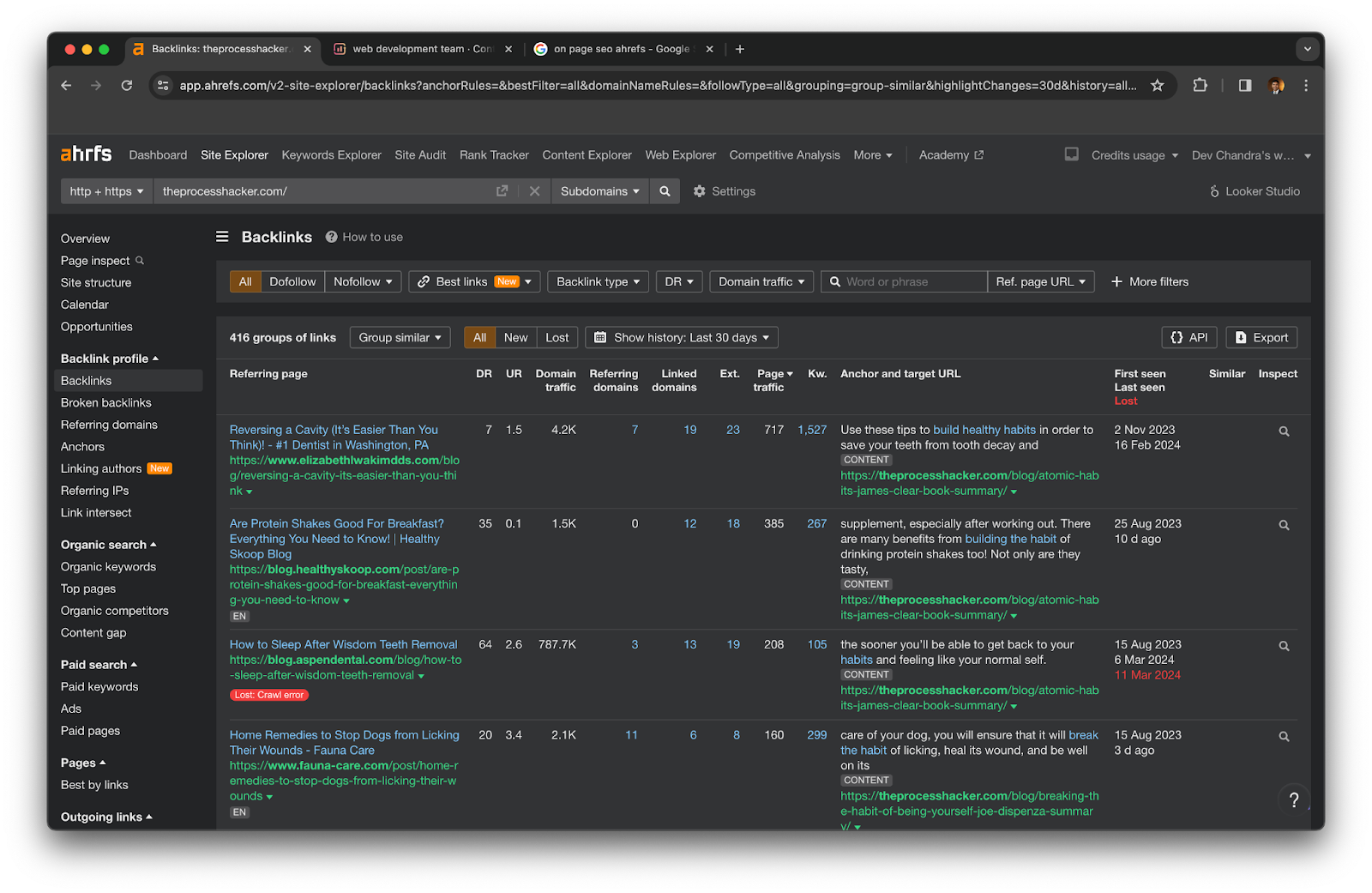Open the browser side panel icon
This screenshot has height=893, width=1372.
tap(1245, 85)
